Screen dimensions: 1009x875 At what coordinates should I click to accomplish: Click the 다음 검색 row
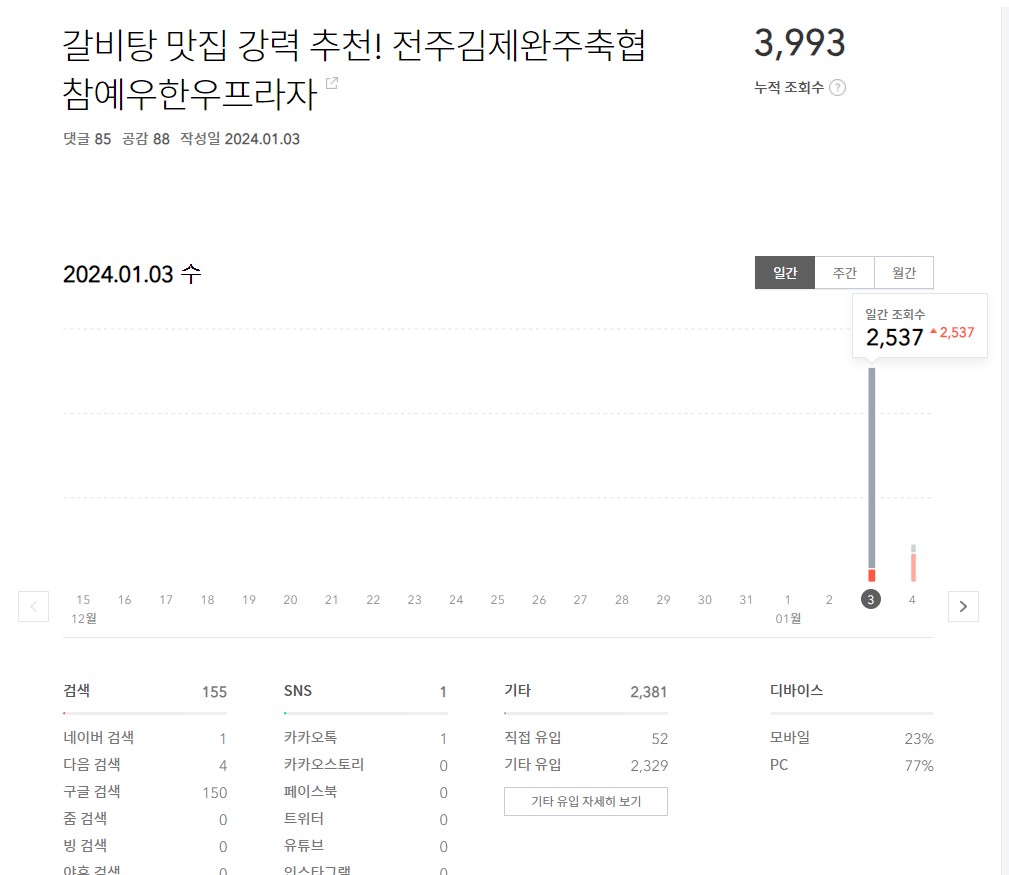[x=145, y=765]
